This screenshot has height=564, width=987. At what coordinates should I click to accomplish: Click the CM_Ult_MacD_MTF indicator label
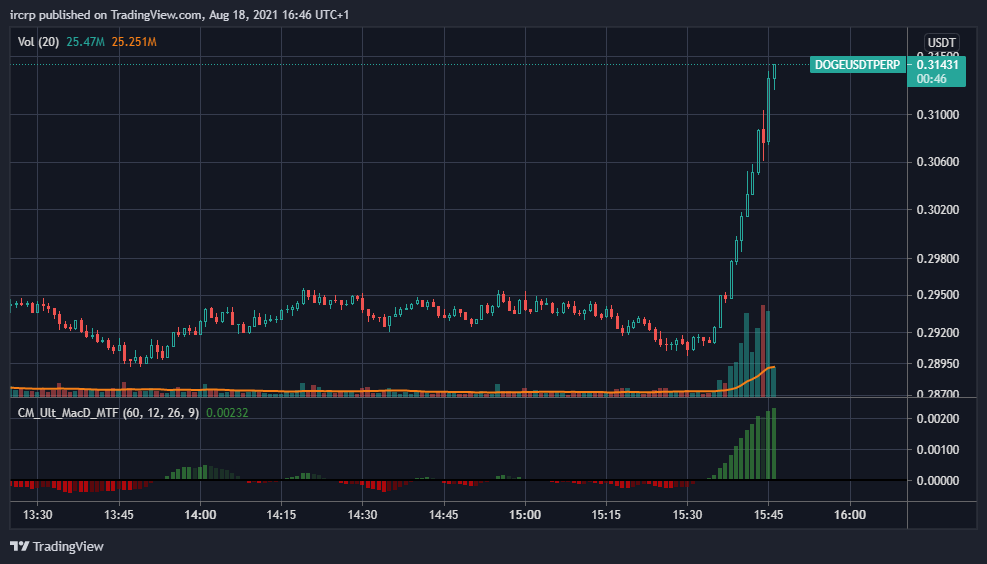[x=108, y=413]
